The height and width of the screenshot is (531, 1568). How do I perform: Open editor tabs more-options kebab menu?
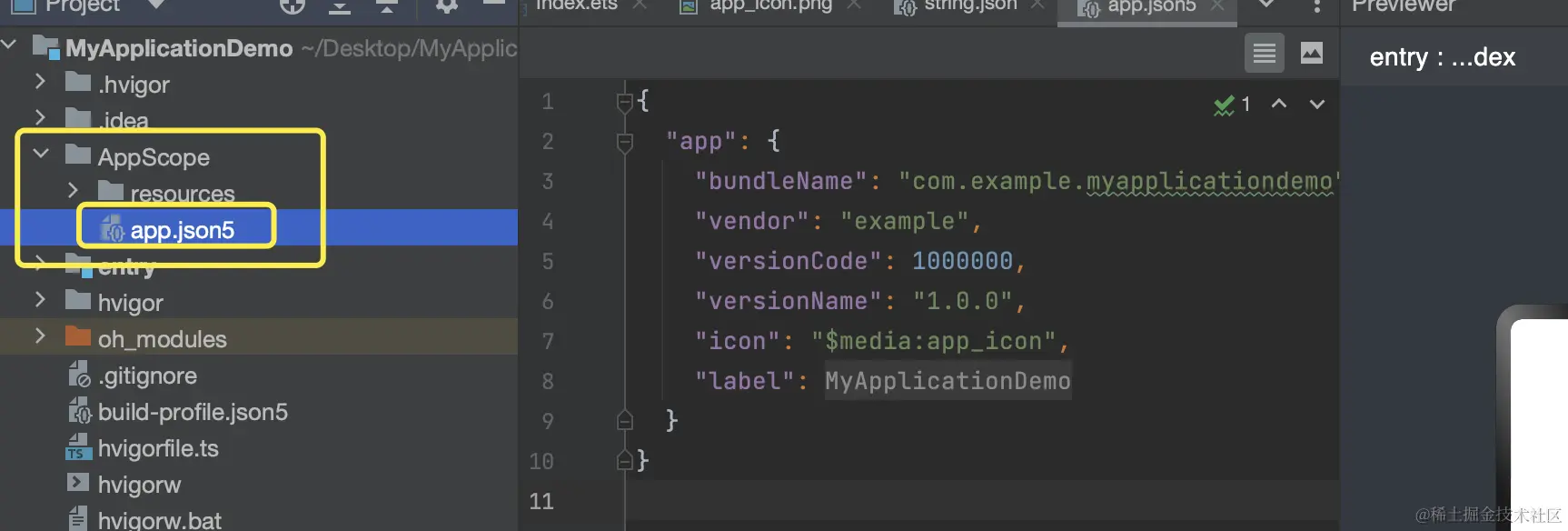click(x=1316, y=6)
